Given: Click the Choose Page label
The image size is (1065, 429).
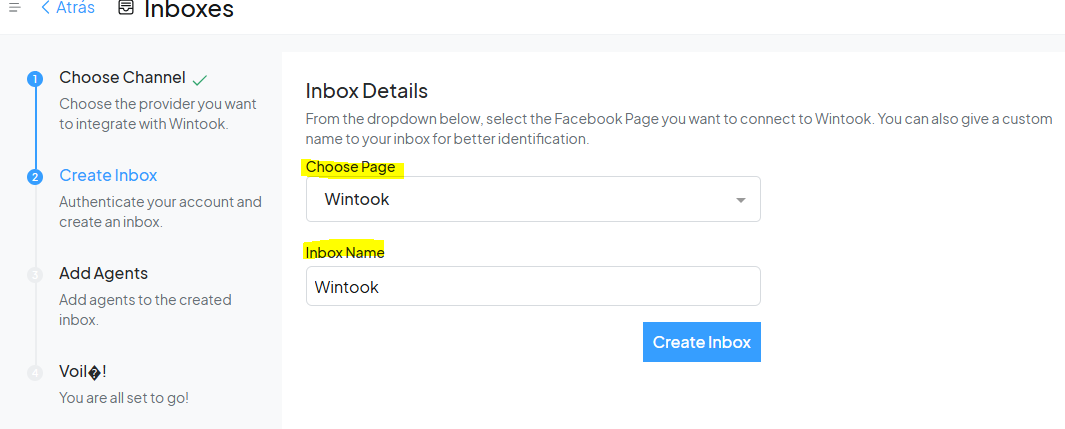Looking at the screenshot, I should point(350,167).
